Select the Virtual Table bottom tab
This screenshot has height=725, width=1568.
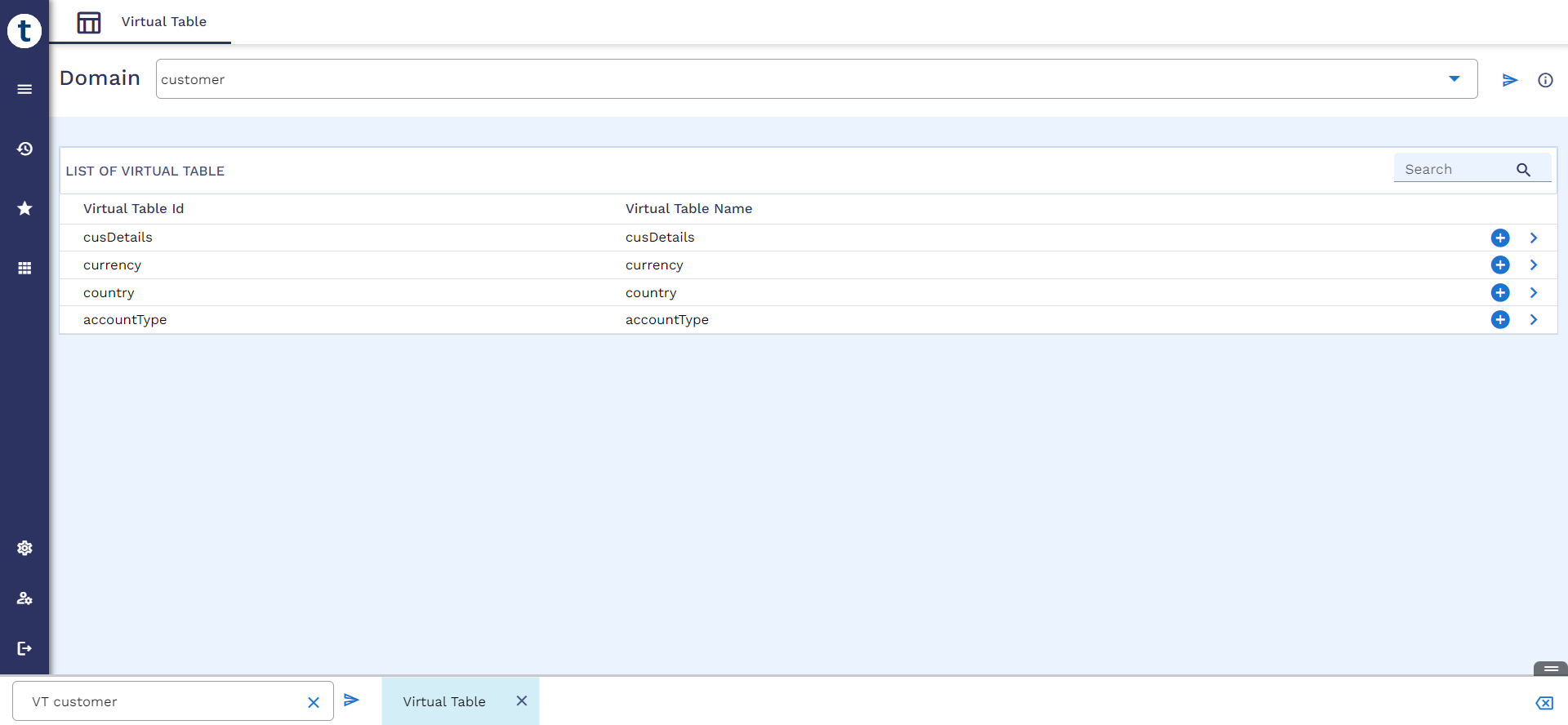[443, 701]
